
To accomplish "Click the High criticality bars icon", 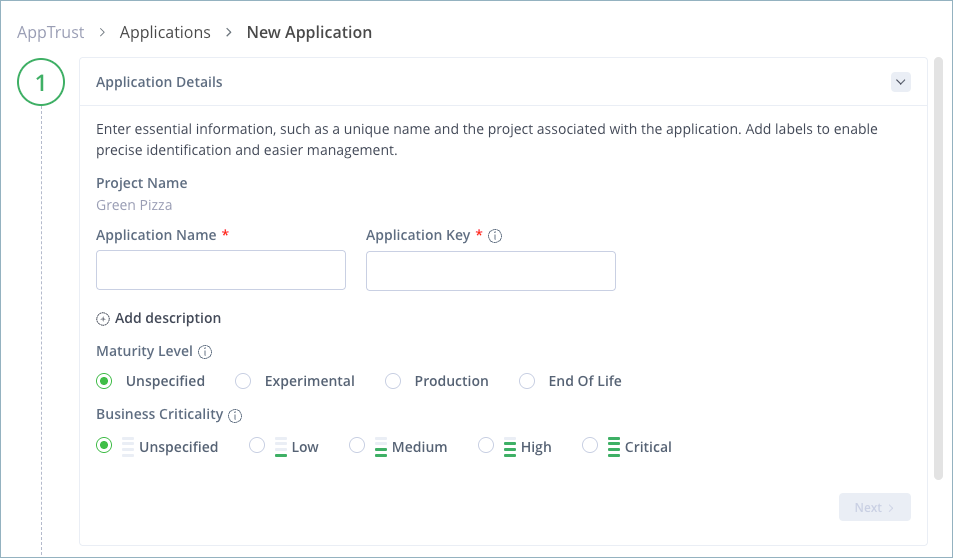I will point(510,447).
